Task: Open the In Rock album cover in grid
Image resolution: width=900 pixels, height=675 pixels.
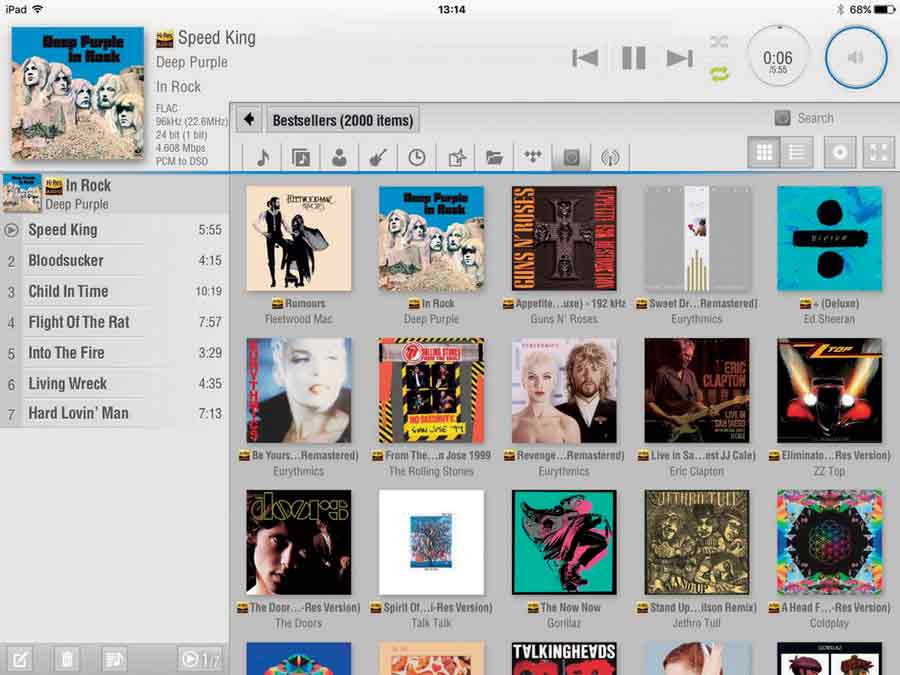Action: click(431, 238)
